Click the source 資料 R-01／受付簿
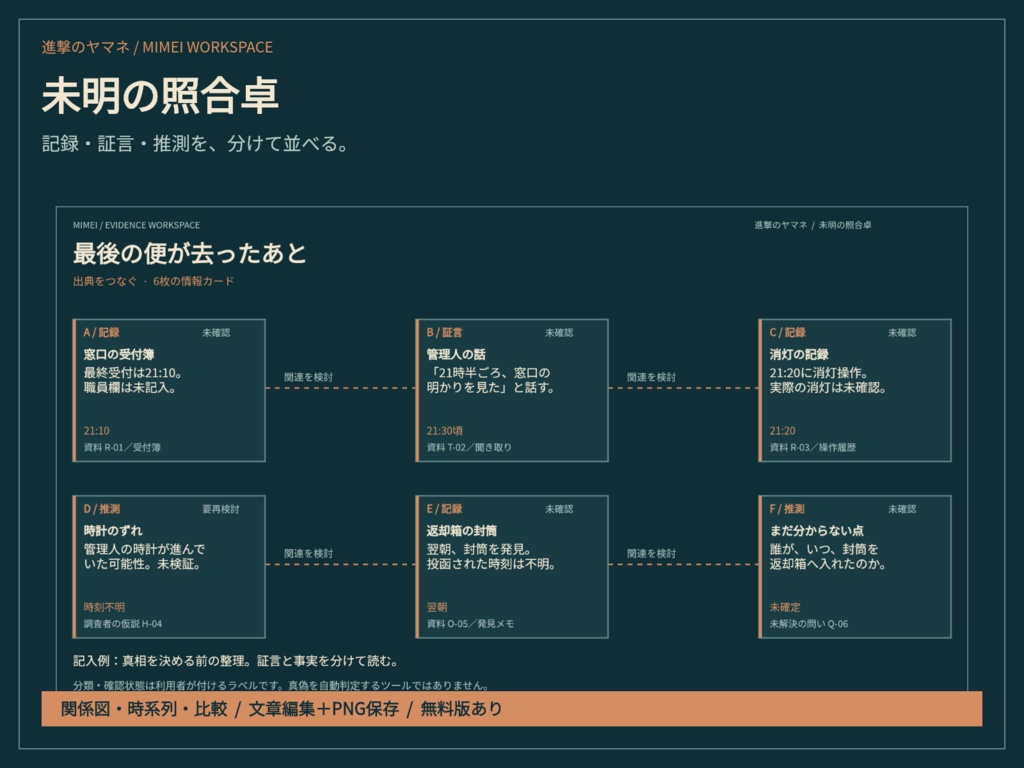This screenshot has height=768, width=1024. coord(122,447)
